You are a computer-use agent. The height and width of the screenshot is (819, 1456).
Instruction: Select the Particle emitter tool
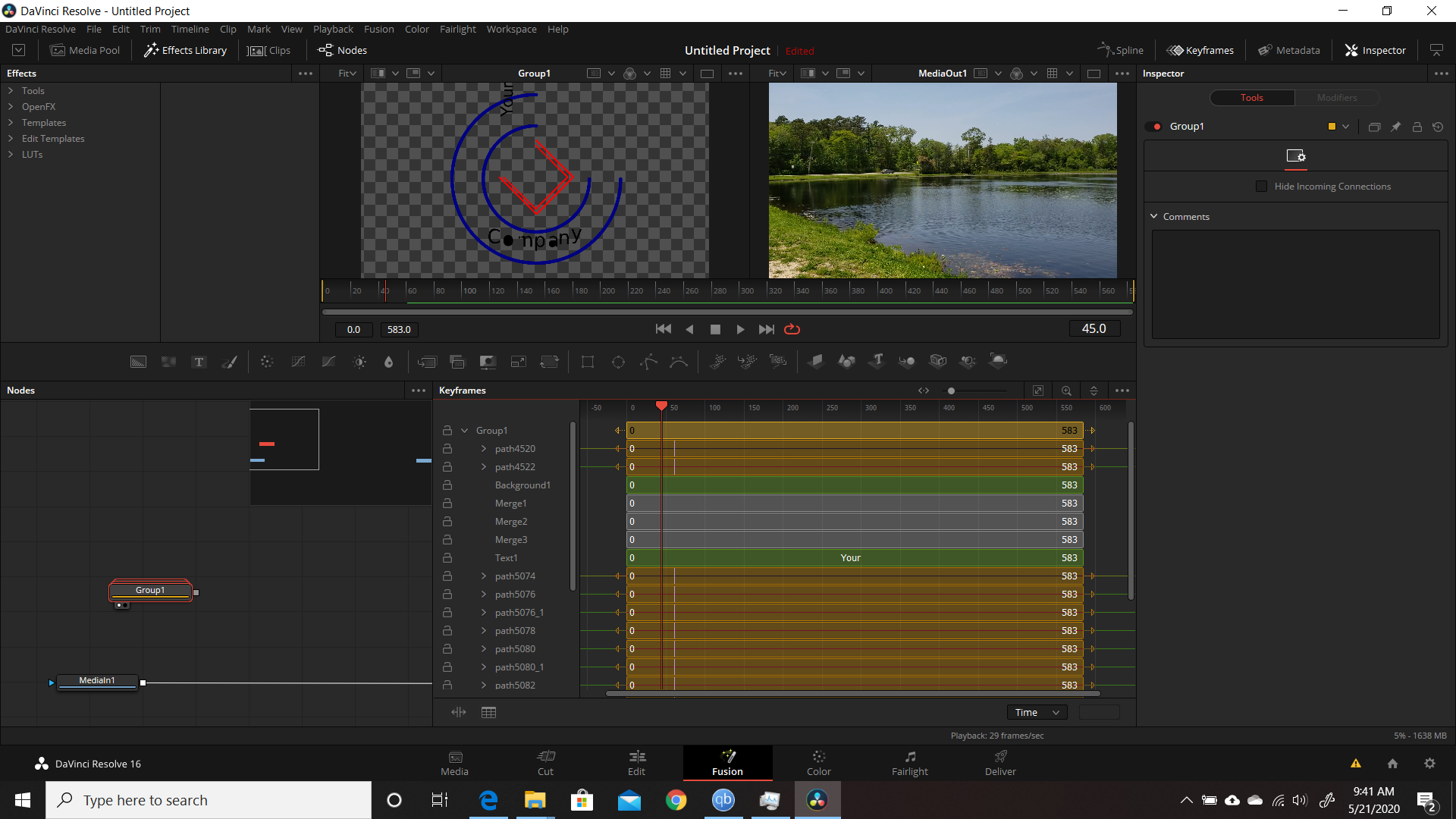point(717,362)
